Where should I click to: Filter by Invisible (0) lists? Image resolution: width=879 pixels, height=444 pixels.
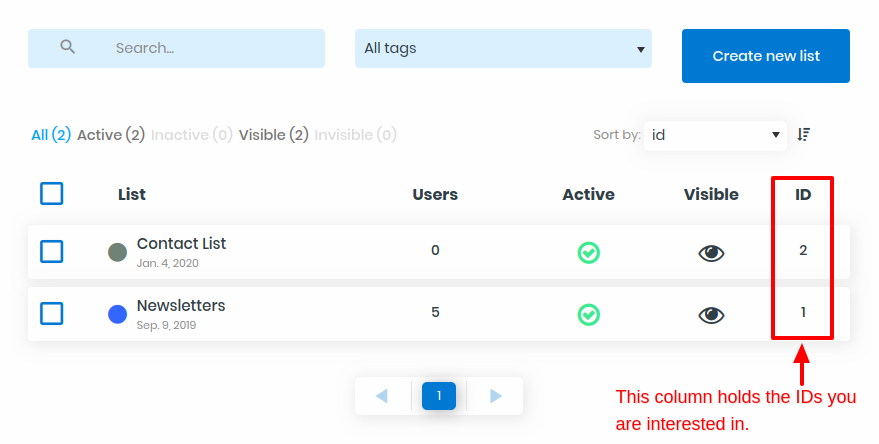[x=355, y=135]
